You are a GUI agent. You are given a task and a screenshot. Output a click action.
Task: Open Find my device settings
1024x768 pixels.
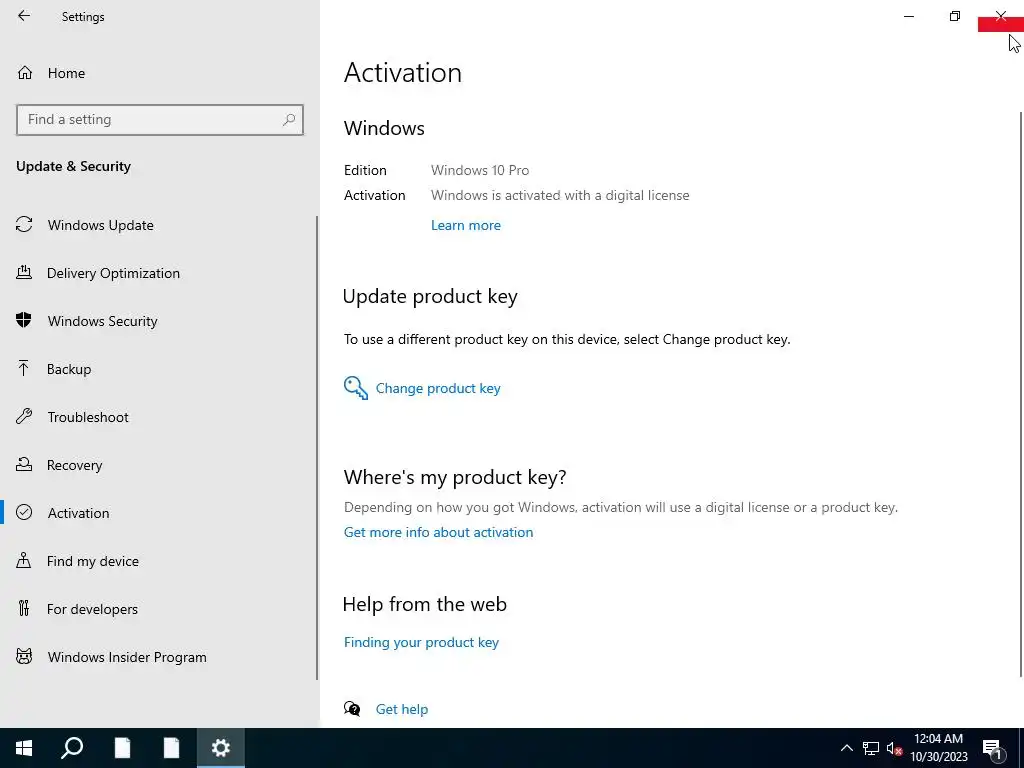tap(93, 561)
